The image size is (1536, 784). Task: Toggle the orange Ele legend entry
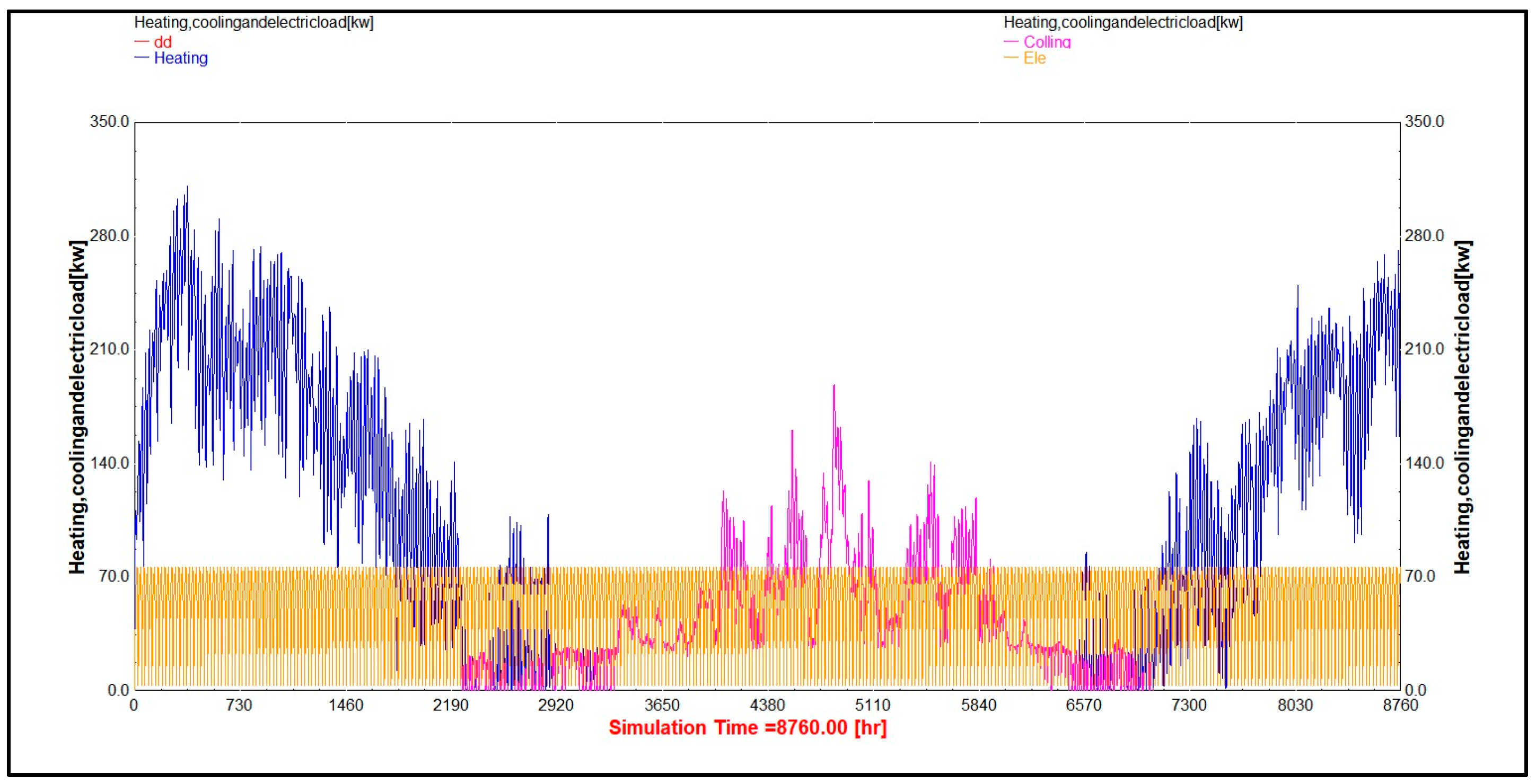coord(1034,58)
